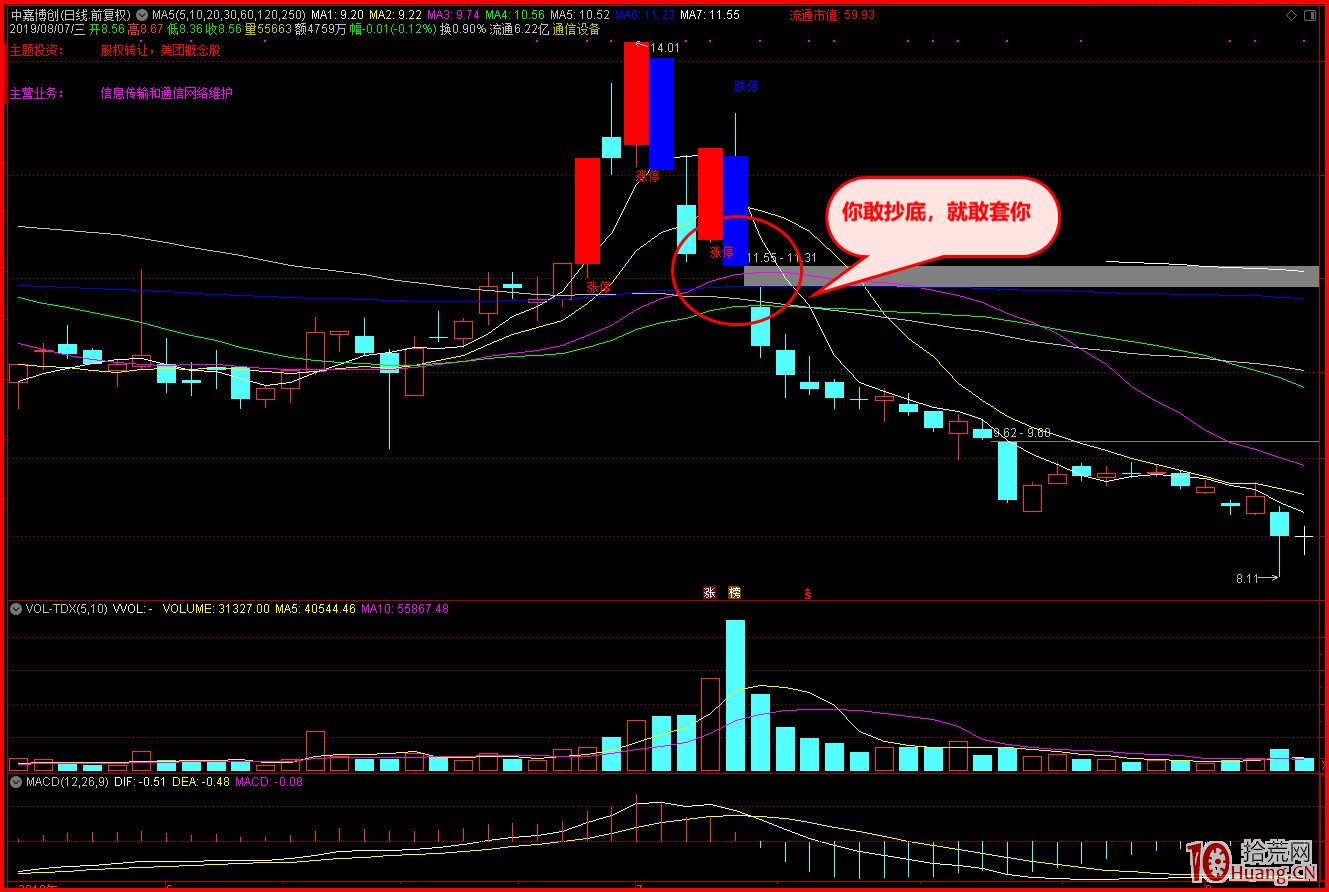Screen dimensions: 1329x892
Task: Open the main chart MA indicator dropdown arrow
Action: (140, 15)
